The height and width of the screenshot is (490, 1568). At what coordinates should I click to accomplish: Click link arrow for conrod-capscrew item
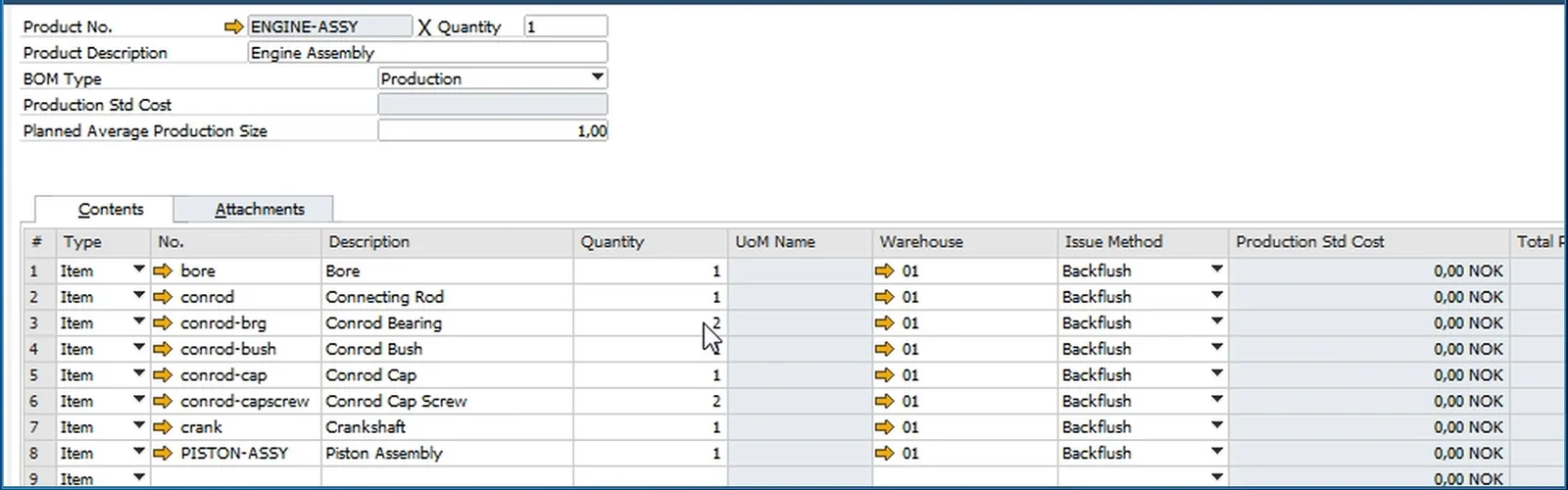tap(163, 401)
